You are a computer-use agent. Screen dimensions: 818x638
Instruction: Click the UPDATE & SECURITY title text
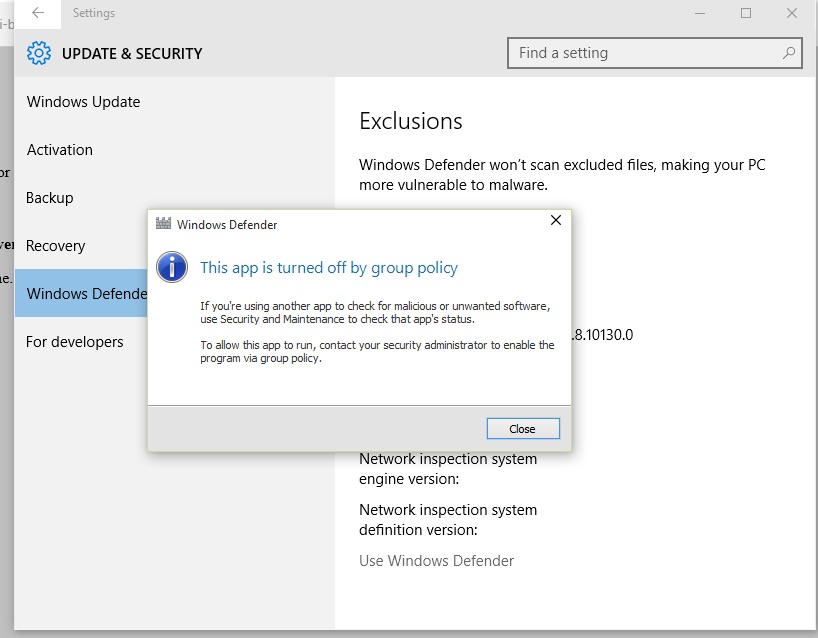point(132,54)
